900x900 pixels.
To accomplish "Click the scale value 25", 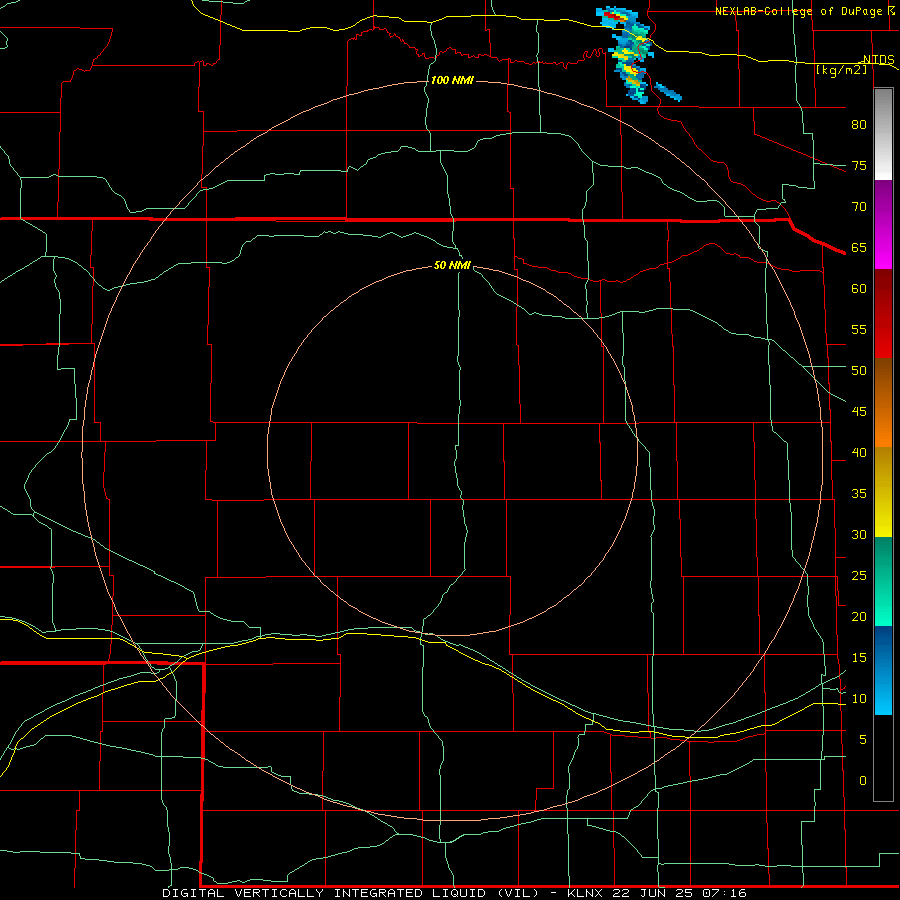I will pyautogui.click(x=859, y=576).
